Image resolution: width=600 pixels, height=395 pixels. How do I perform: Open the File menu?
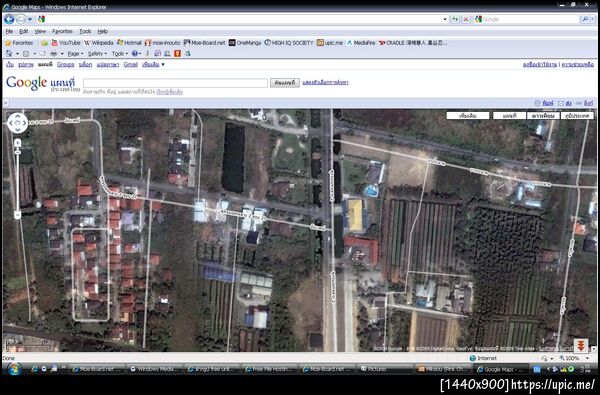(9, 31)
